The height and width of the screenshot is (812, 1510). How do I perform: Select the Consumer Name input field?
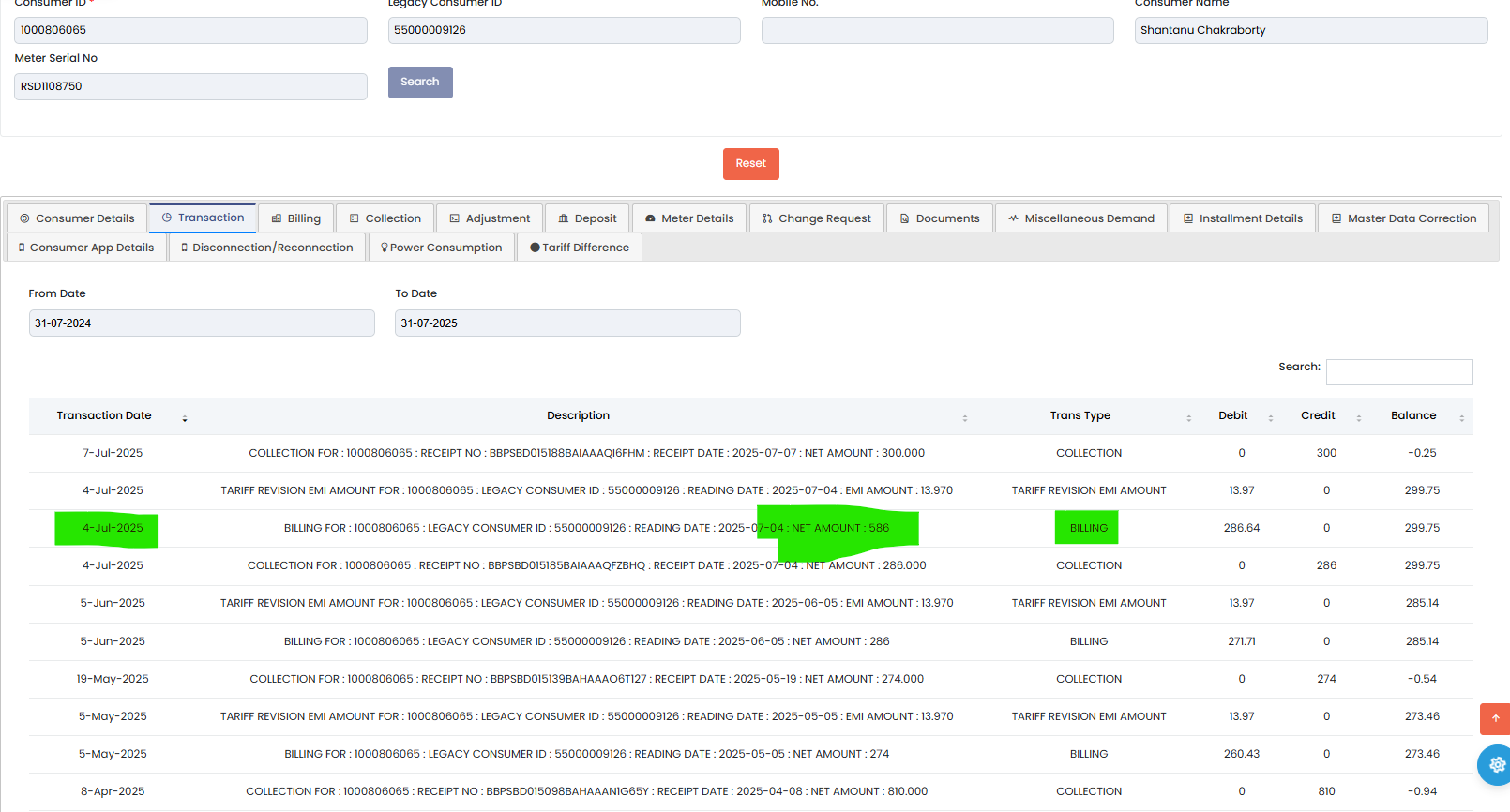[1311, 30]
